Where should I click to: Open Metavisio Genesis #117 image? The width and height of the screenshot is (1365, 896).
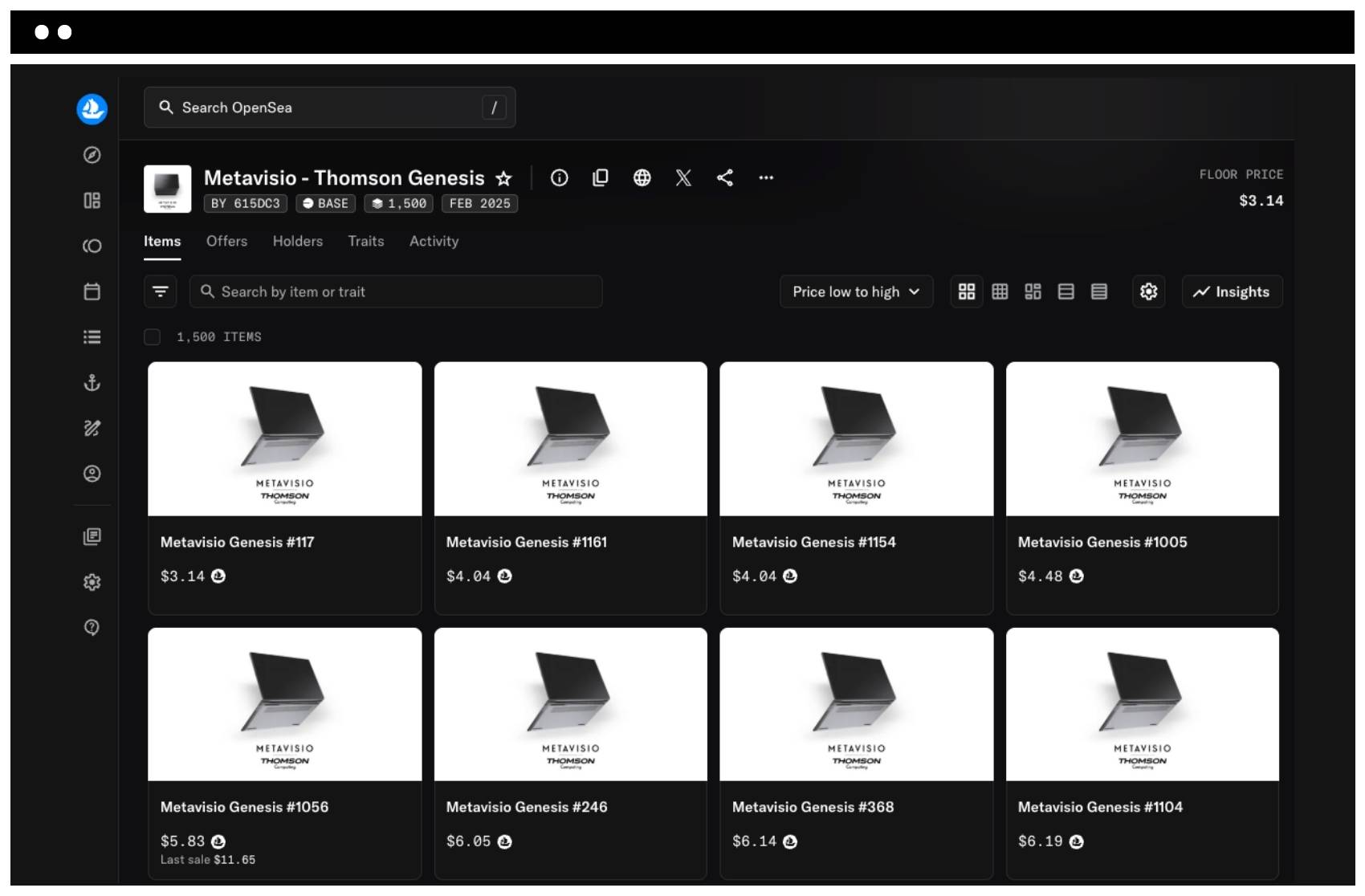pos(285,439)
